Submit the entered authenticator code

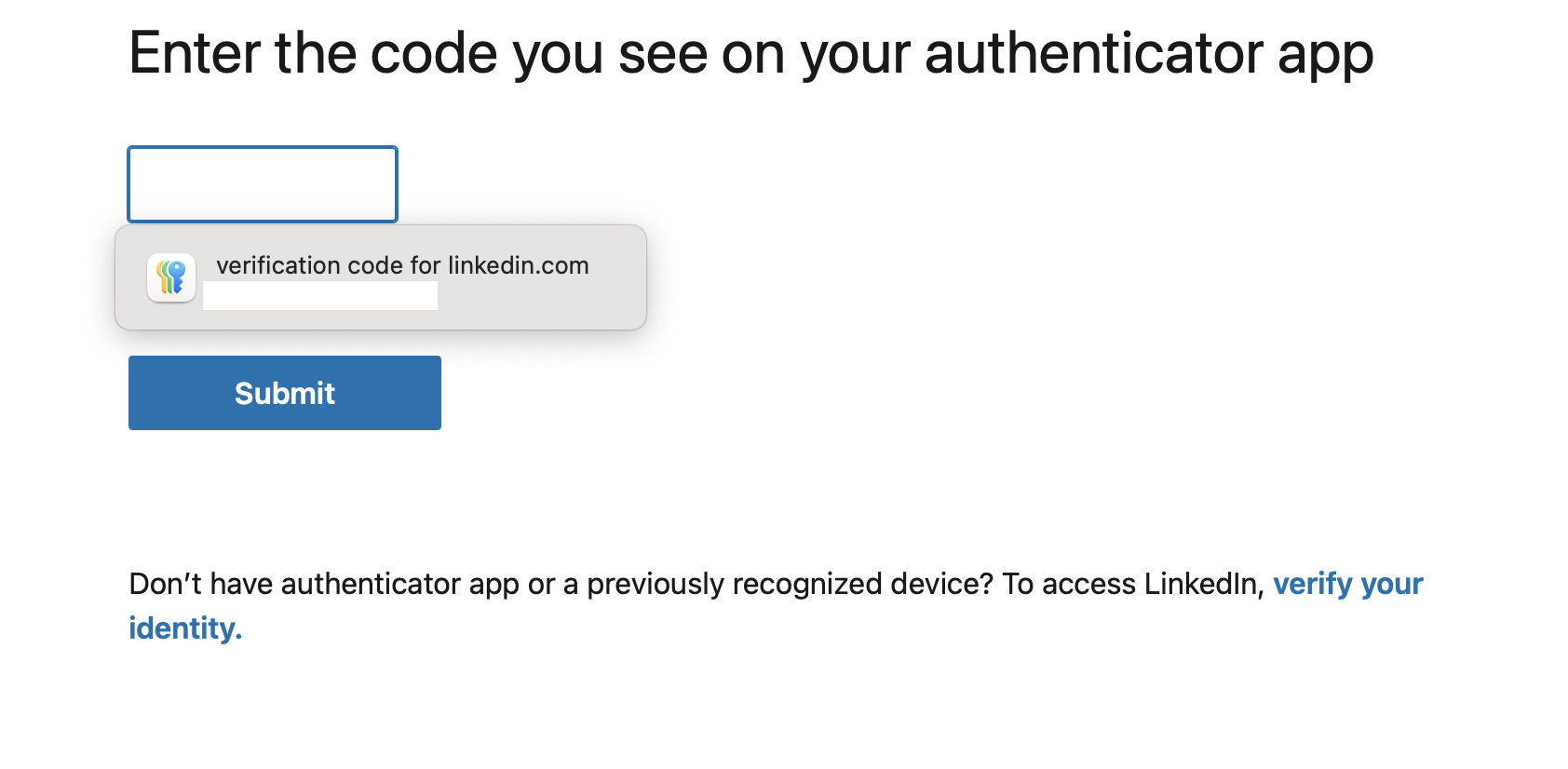(x=285, y=393)
